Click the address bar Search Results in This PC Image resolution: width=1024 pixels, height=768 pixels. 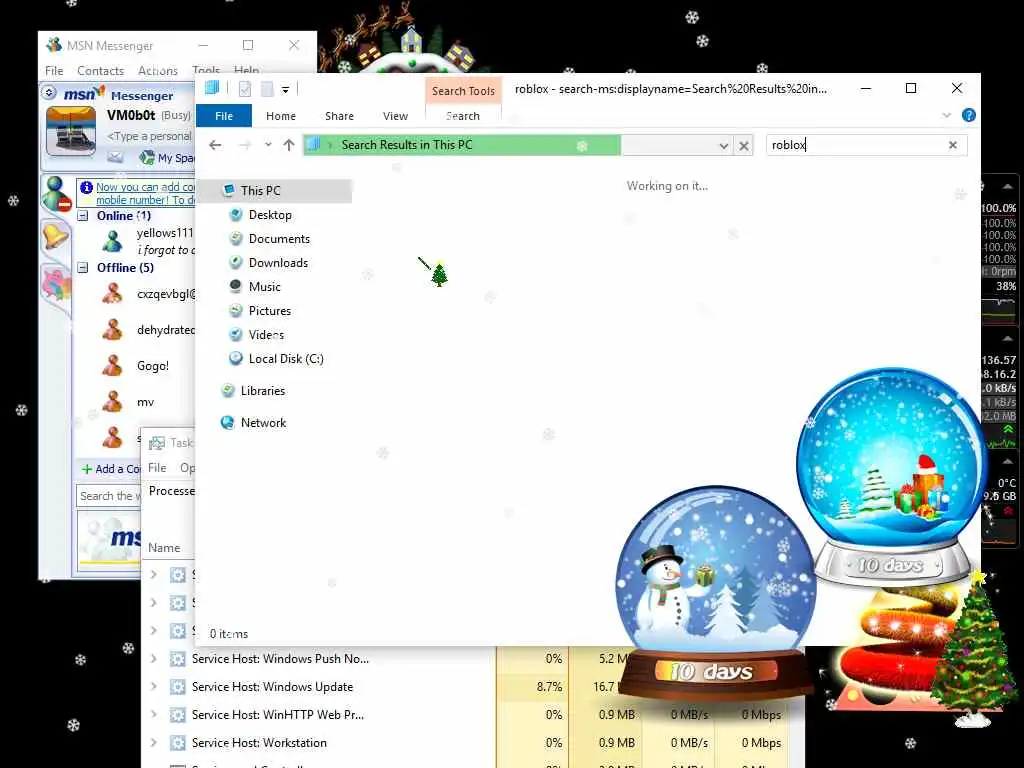pyautogui.click(x=407, y=145)
